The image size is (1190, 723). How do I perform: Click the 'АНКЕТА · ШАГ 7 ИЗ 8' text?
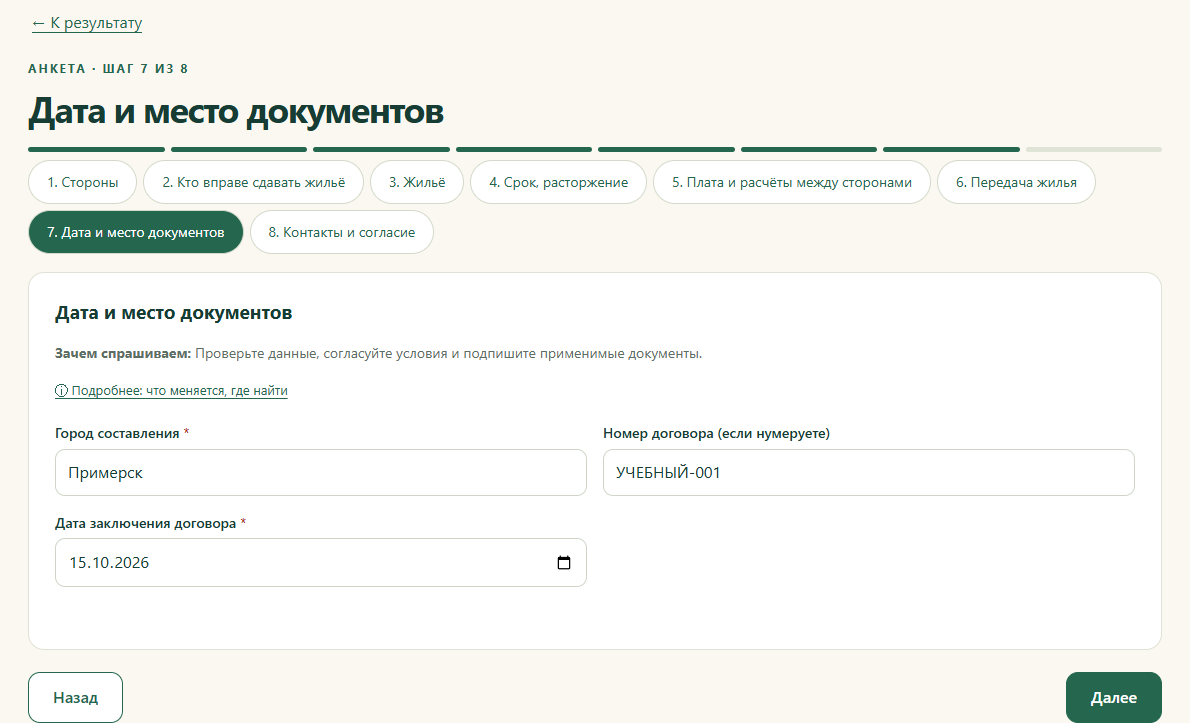pyautogui.click(x=108, y=68)
